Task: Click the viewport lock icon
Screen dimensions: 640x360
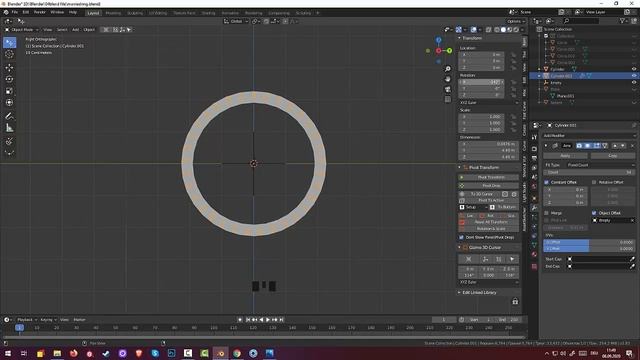Action: (x=515, y=301)
